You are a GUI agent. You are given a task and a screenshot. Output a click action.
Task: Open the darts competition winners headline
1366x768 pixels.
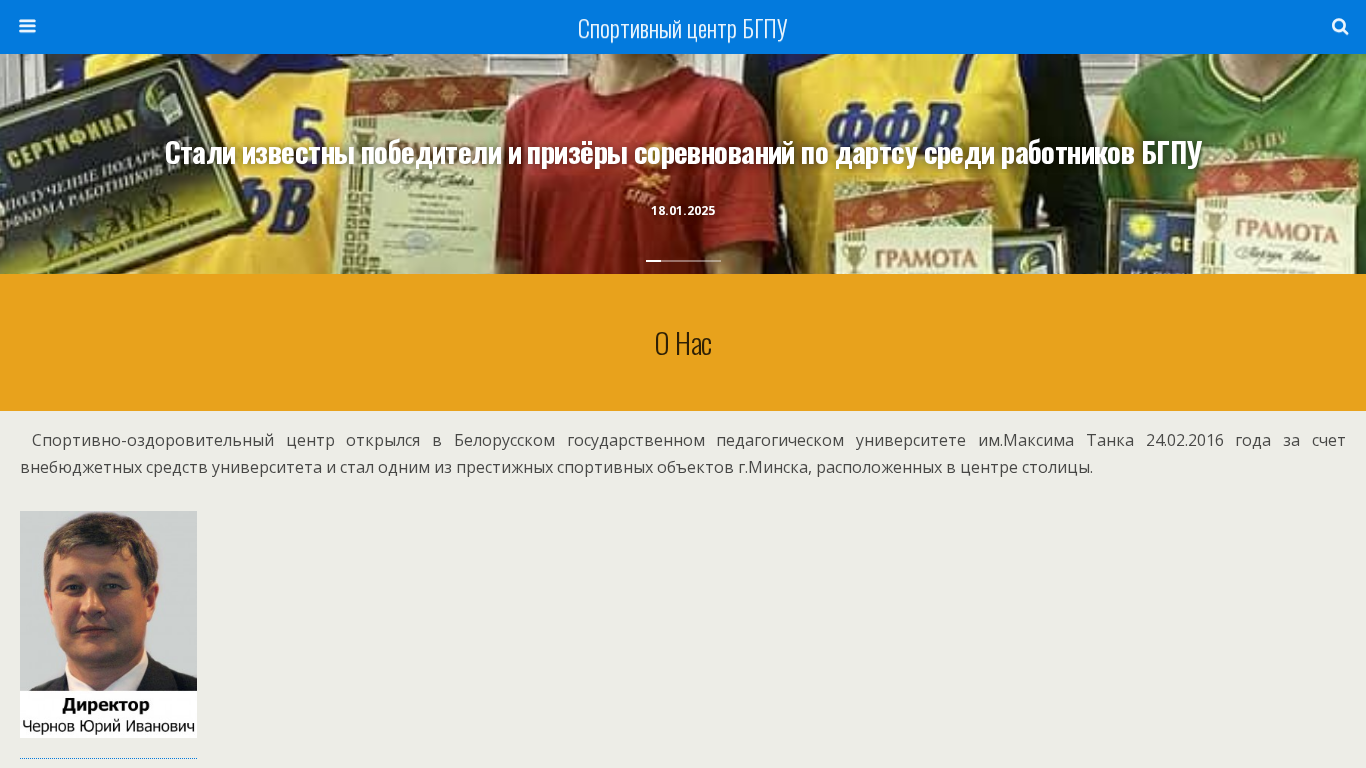[683, 153]
